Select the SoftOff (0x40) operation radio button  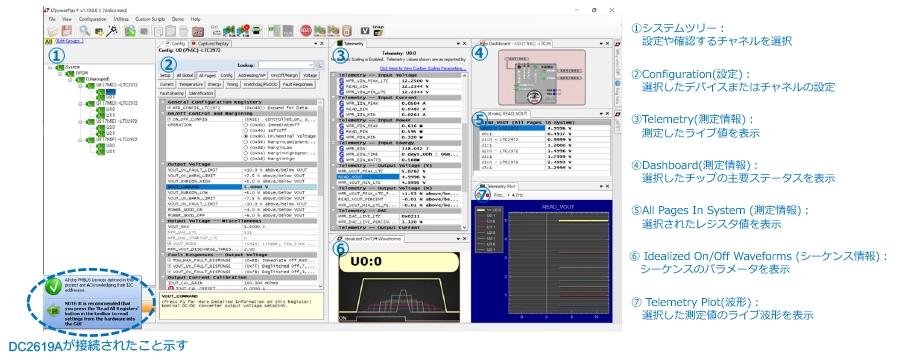click(246, 130)
